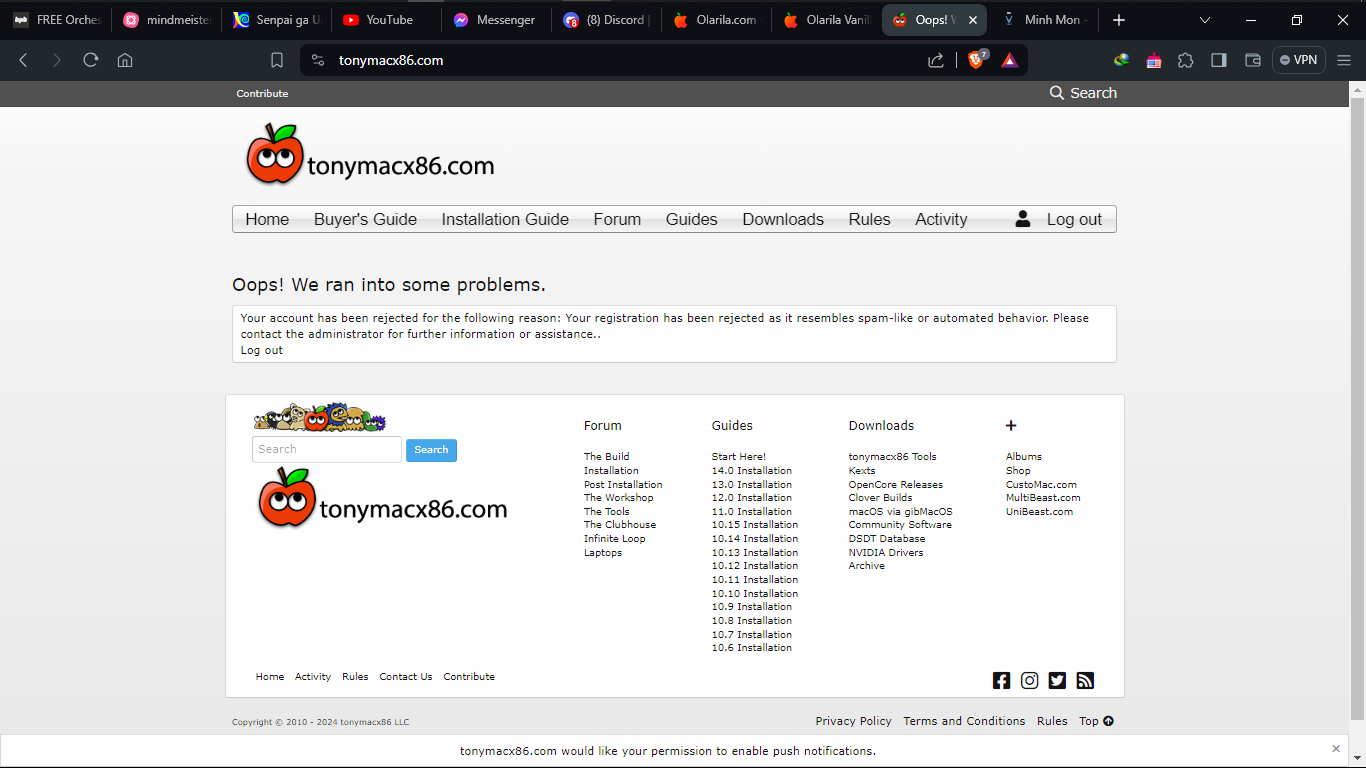
Task: Click the site info icon in address bar
Action: pyautogui.click(x=318, y=60)
